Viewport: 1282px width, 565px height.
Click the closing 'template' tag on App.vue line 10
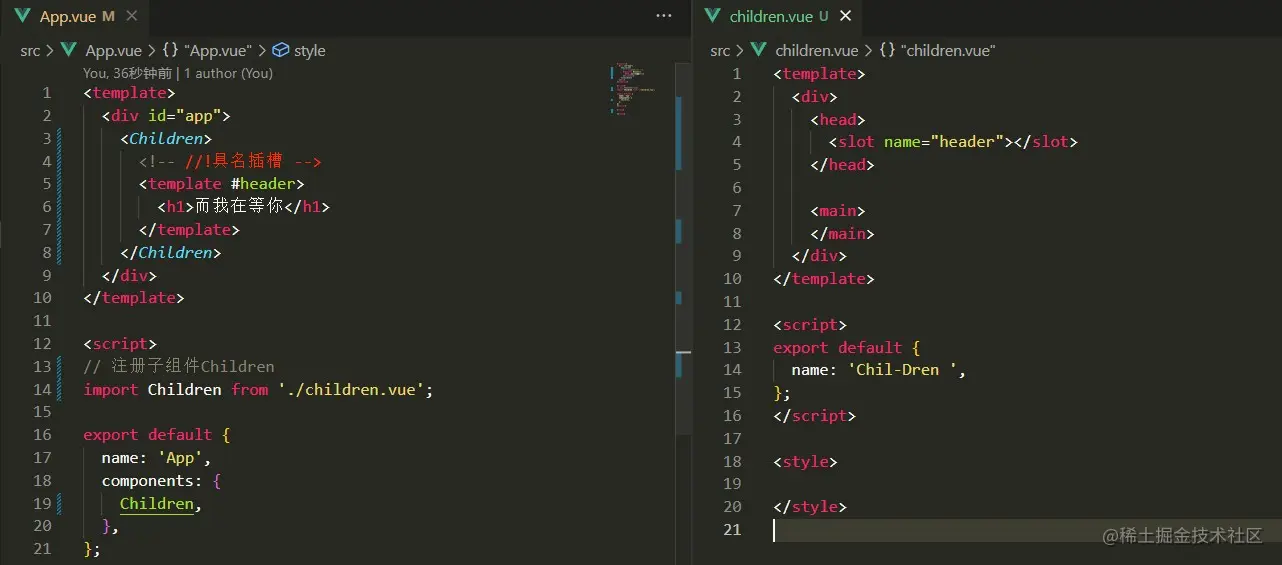point(134,298)
